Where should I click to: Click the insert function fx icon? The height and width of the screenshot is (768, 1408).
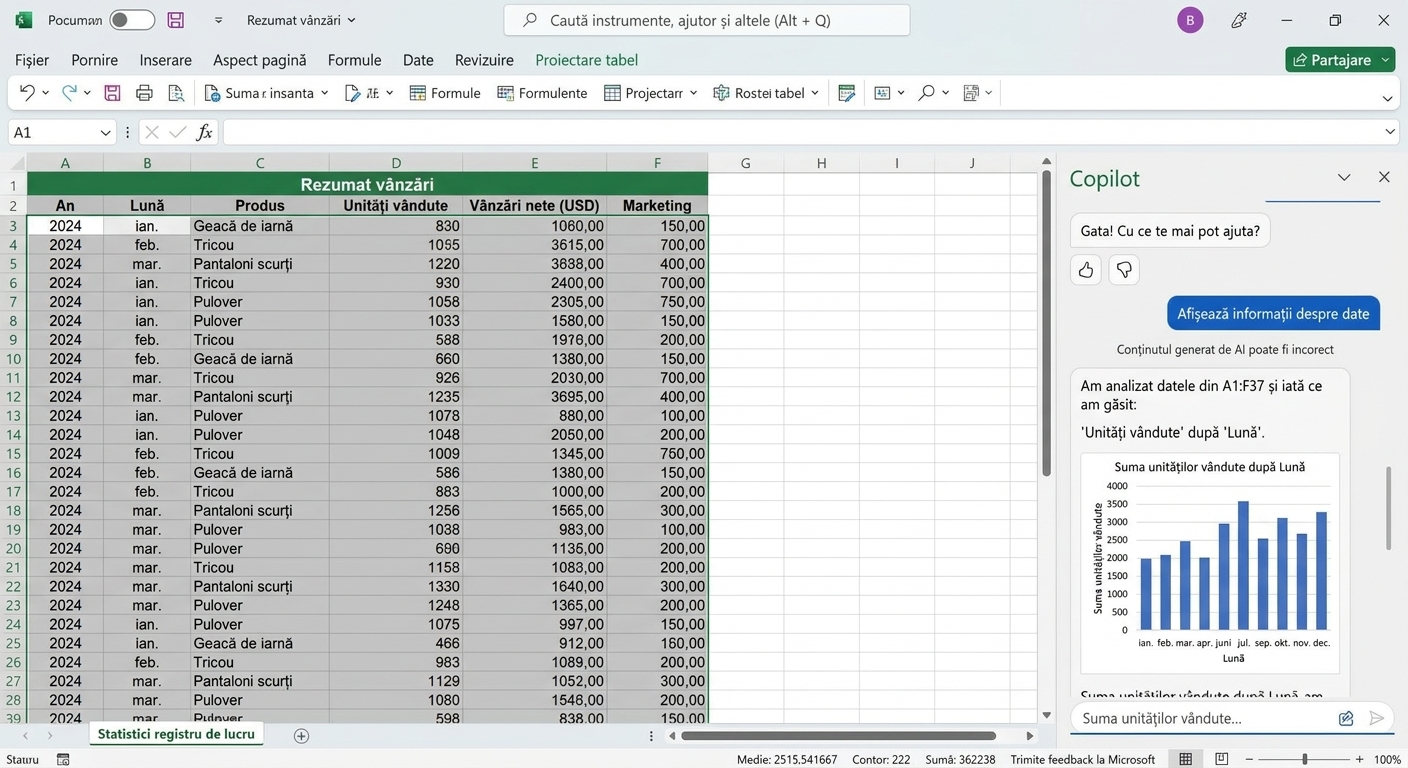pyautogui.click(x=204, y=132)
